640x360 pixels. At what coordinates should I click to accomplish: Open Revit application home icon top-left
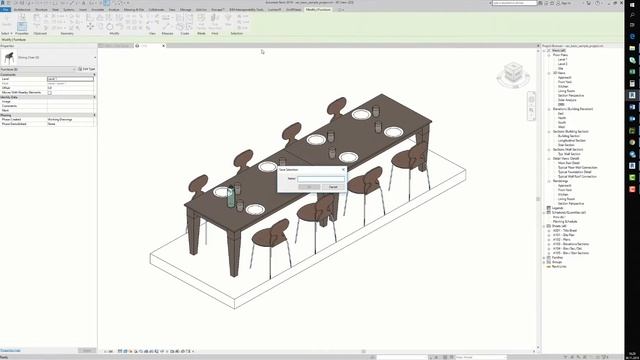[3, 3]
